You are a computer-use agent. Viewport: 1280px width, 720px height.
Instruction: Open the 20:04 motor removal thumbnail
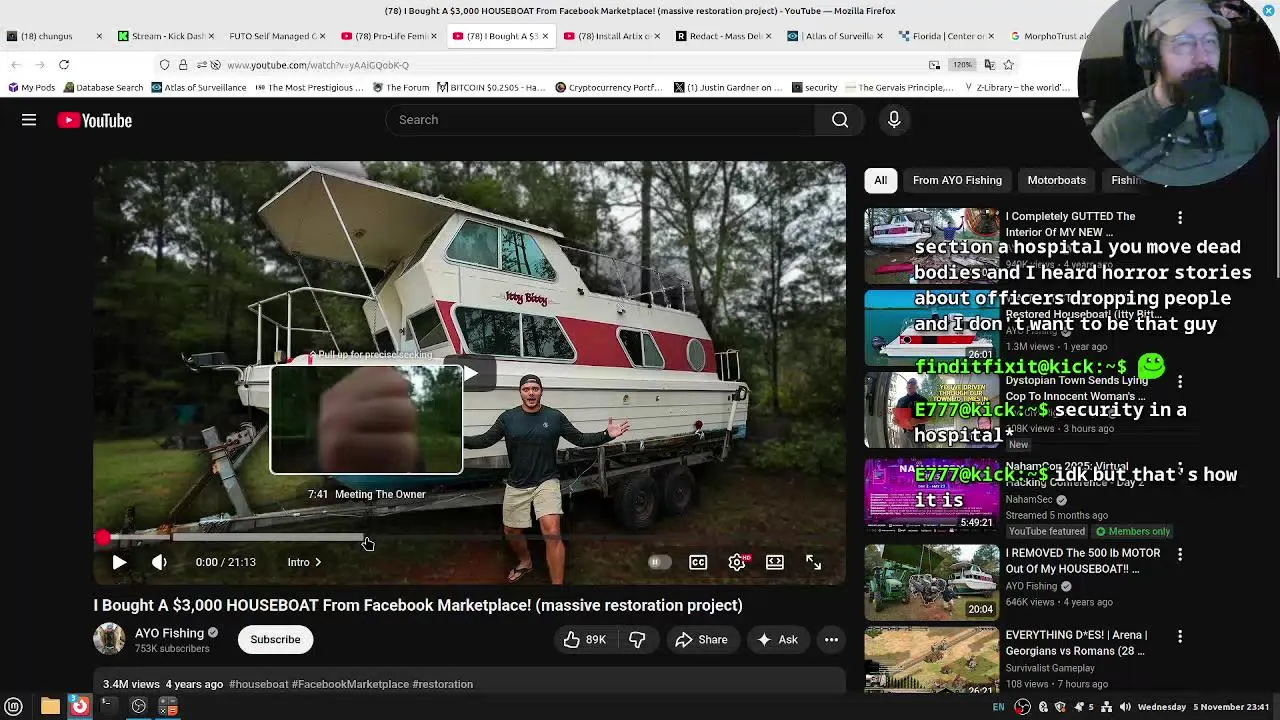point(932,583)
